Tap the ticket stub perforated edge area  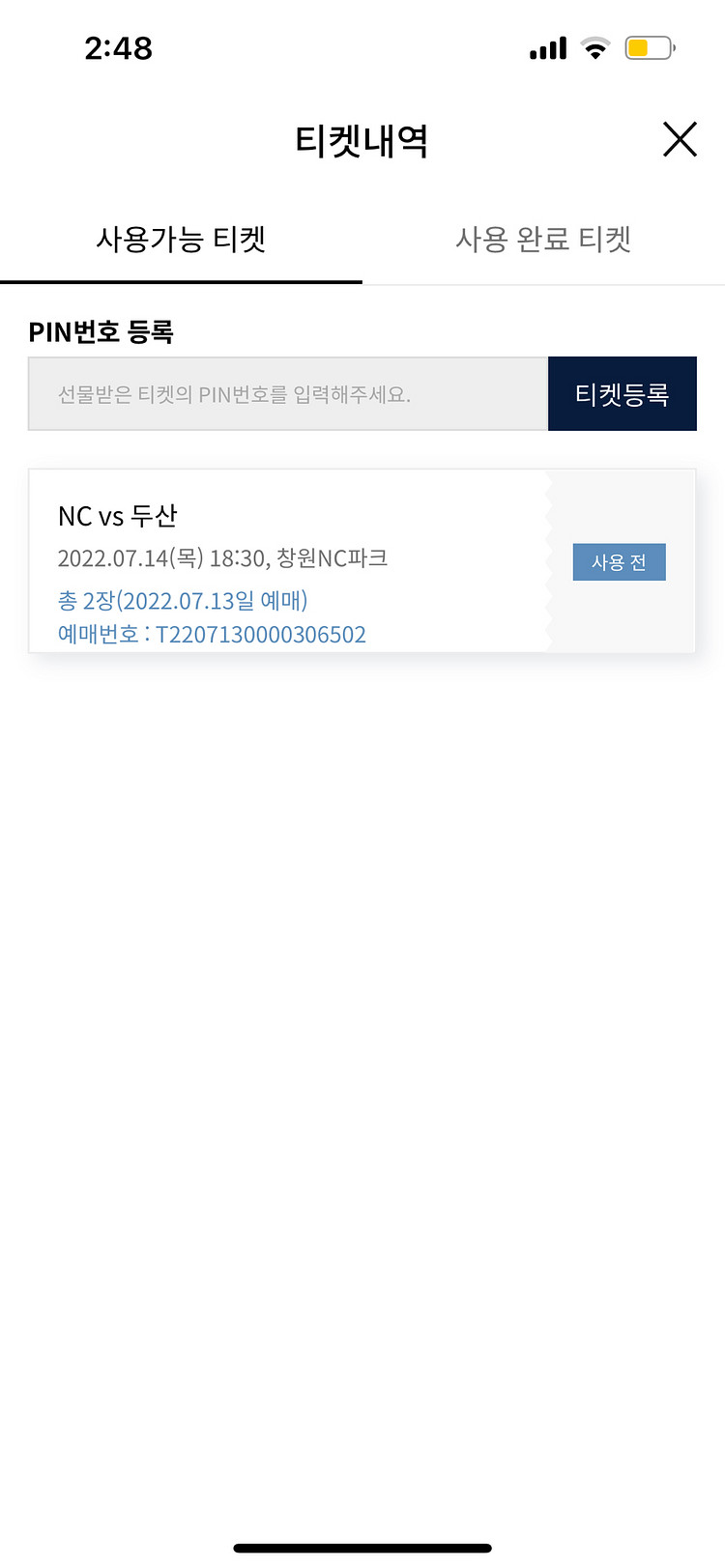[548, 561]
